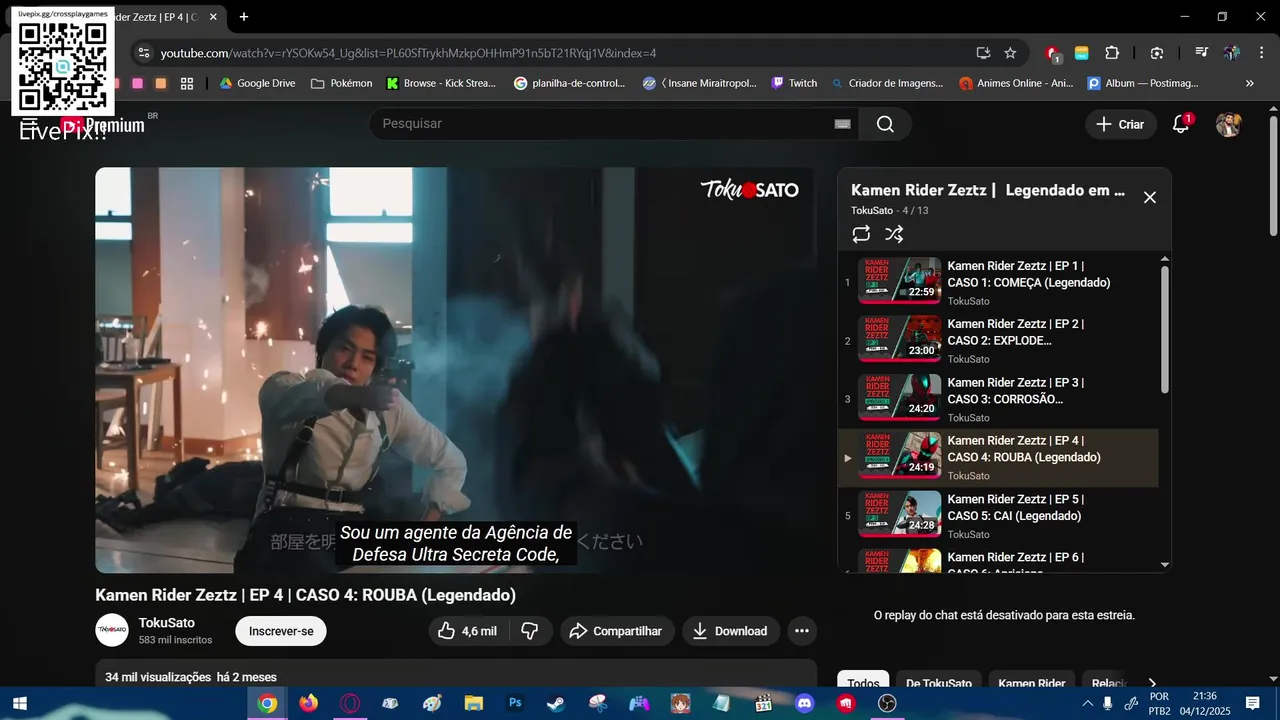
Task: Open the Pokémon bookmarks folder
Action: click(341, 83)
